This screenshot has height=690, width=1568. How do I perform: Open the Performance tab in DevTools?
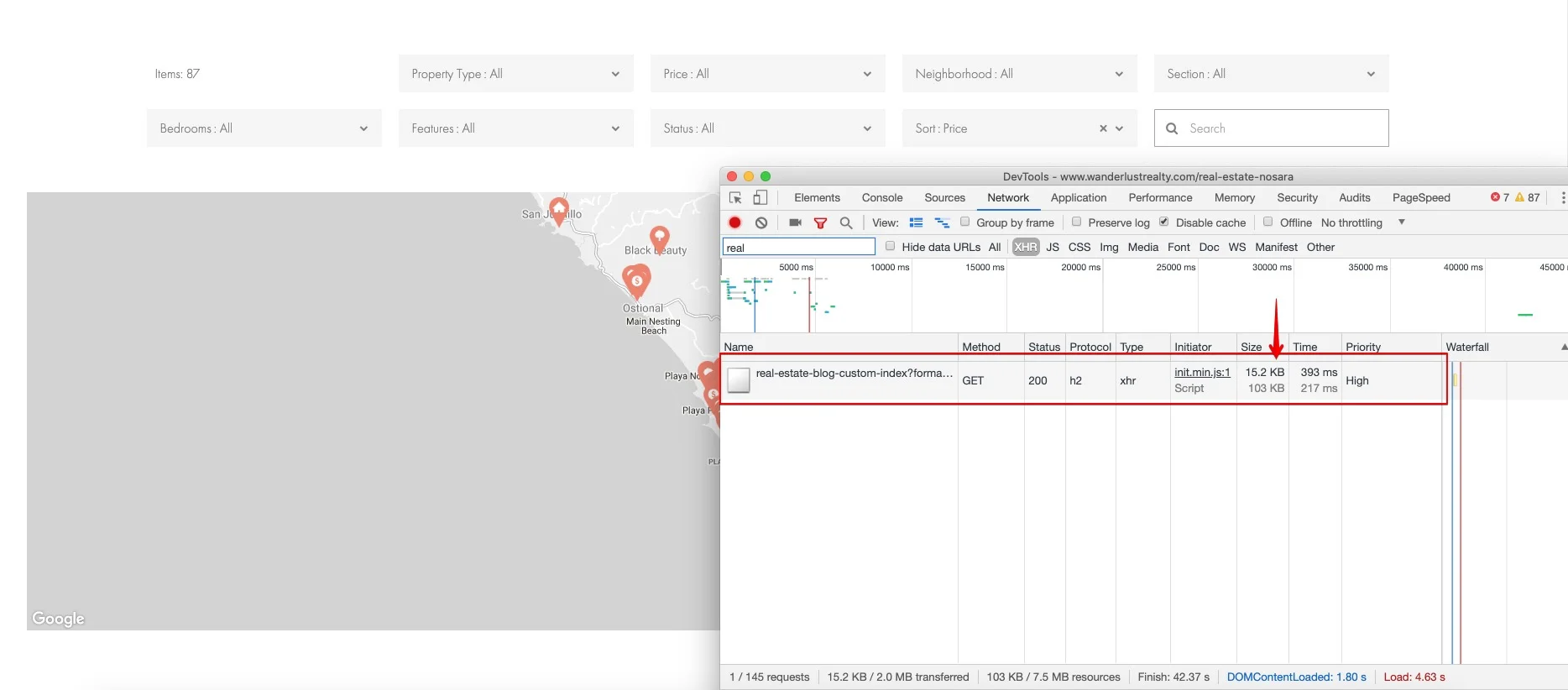click(1160, 198)
